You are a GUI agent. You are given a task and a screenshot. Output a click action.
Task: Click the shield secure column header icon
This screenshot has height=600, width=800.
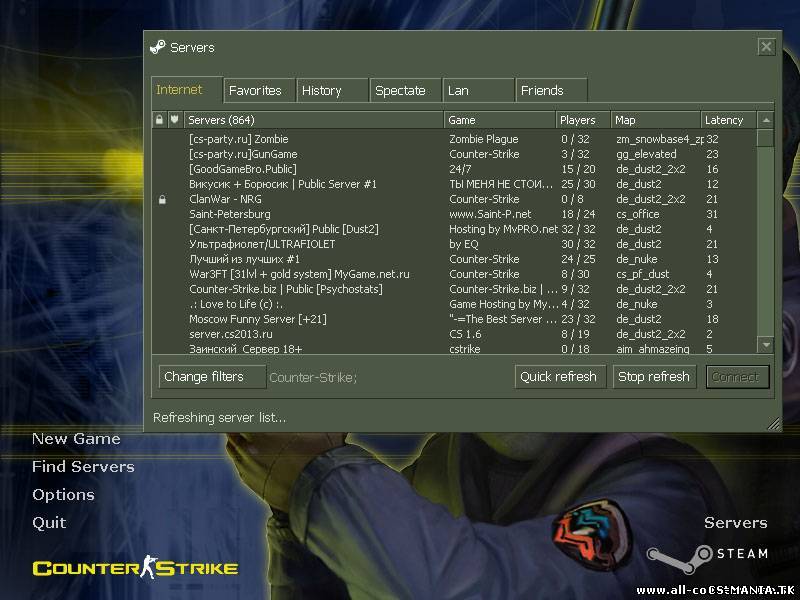pos(174,120)
